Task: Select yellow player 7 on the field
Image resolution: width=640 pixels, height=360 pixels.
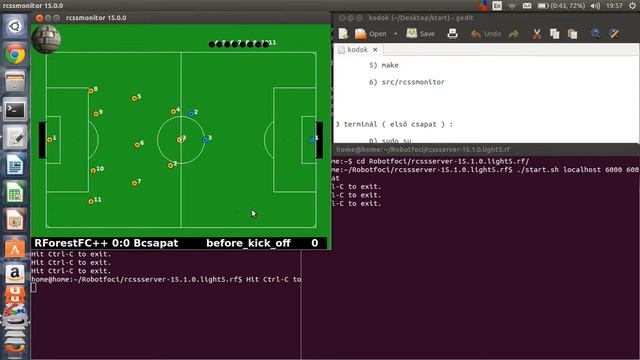Action: point(134,183)
